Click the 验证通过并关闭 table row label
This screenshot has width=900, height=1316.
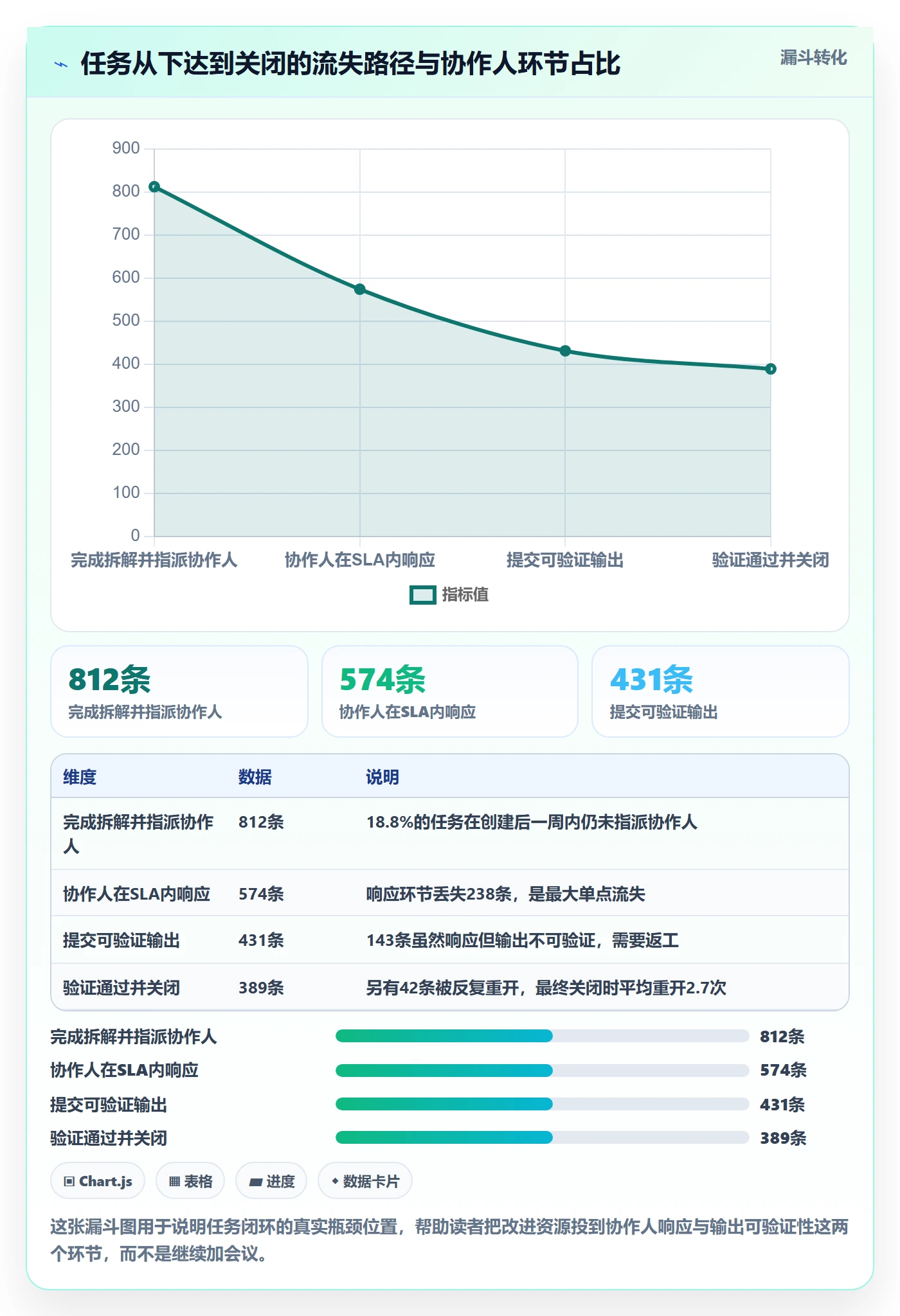(122, 988)
